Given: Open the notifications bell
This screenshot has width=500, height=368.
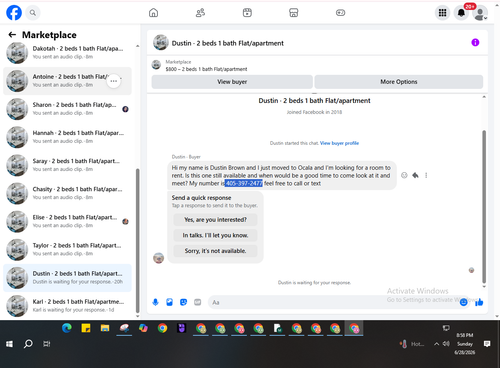Looking at the screenshot, I should pyautogui.click(x=461, y=13).
